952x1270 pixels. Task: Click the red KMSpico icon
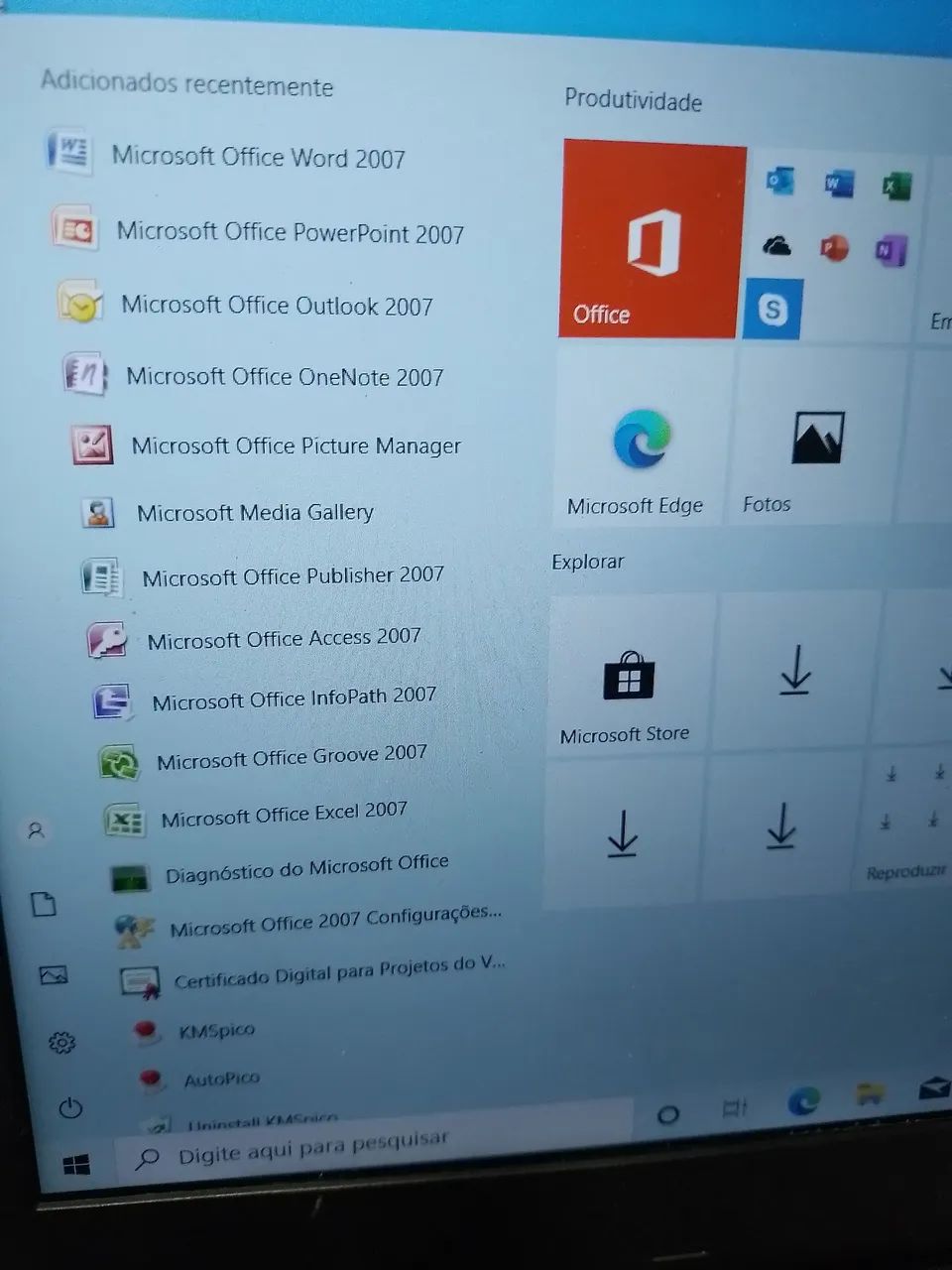[x=148, y=1033]
